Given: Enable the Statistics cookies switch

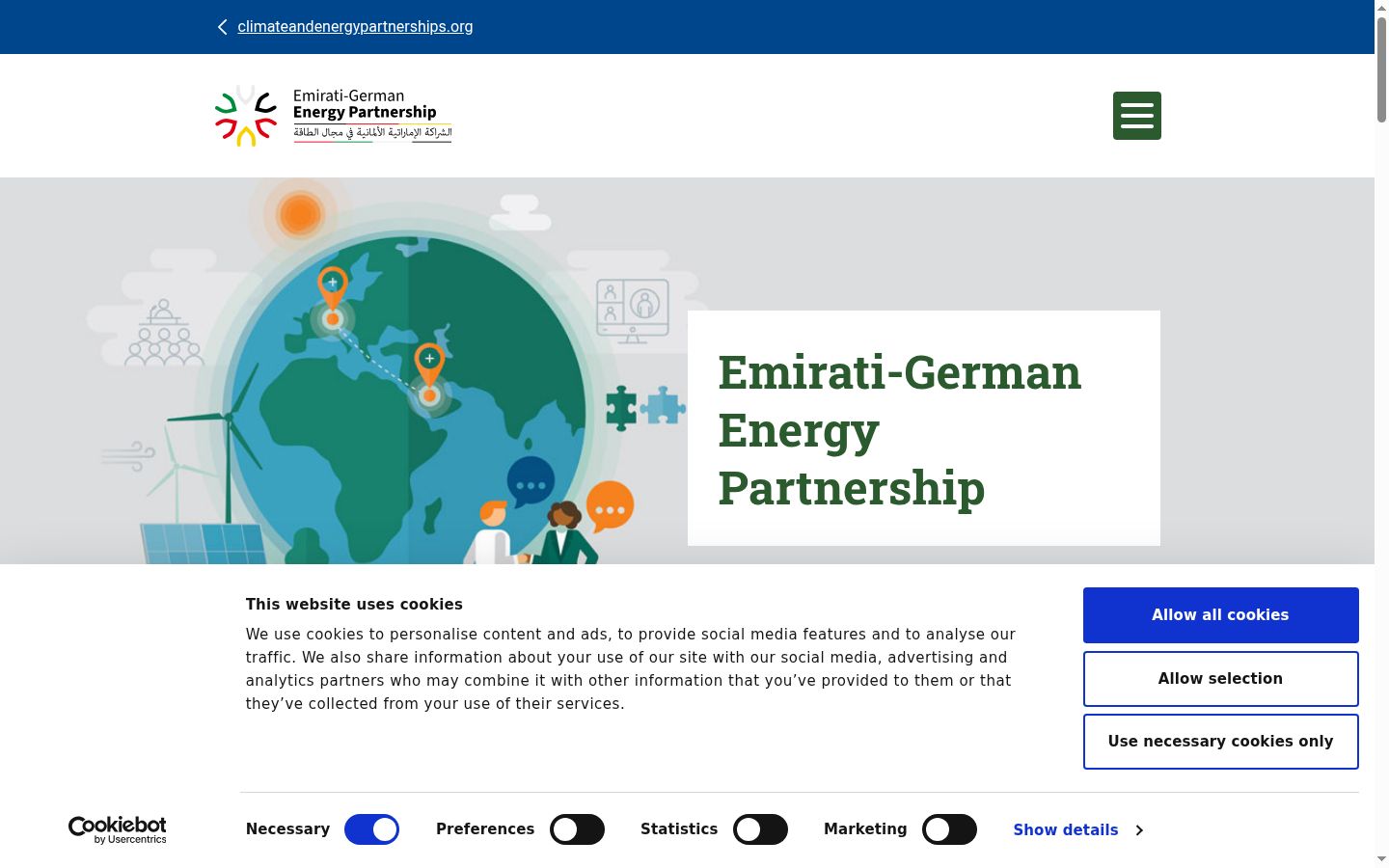Looking at the screenshot, I should [760, 829].
